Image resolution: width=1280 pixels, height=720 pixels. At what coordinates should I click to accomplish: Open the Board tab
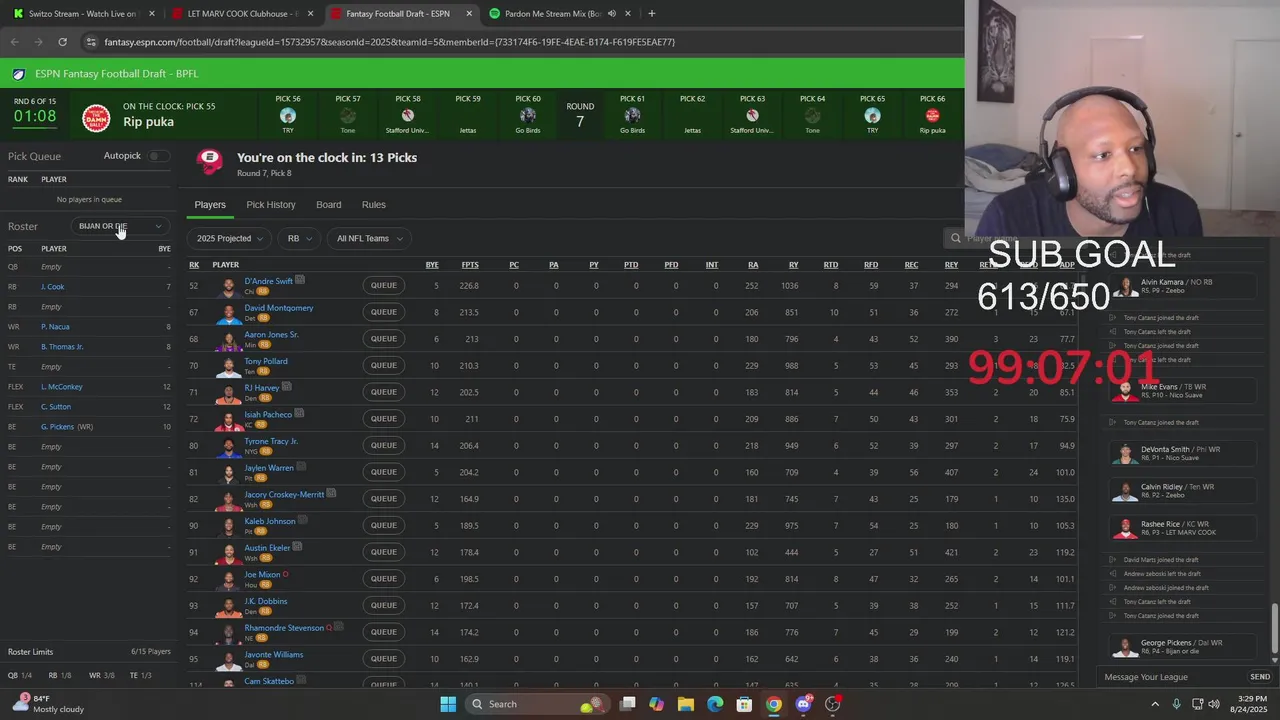(329, 204)
